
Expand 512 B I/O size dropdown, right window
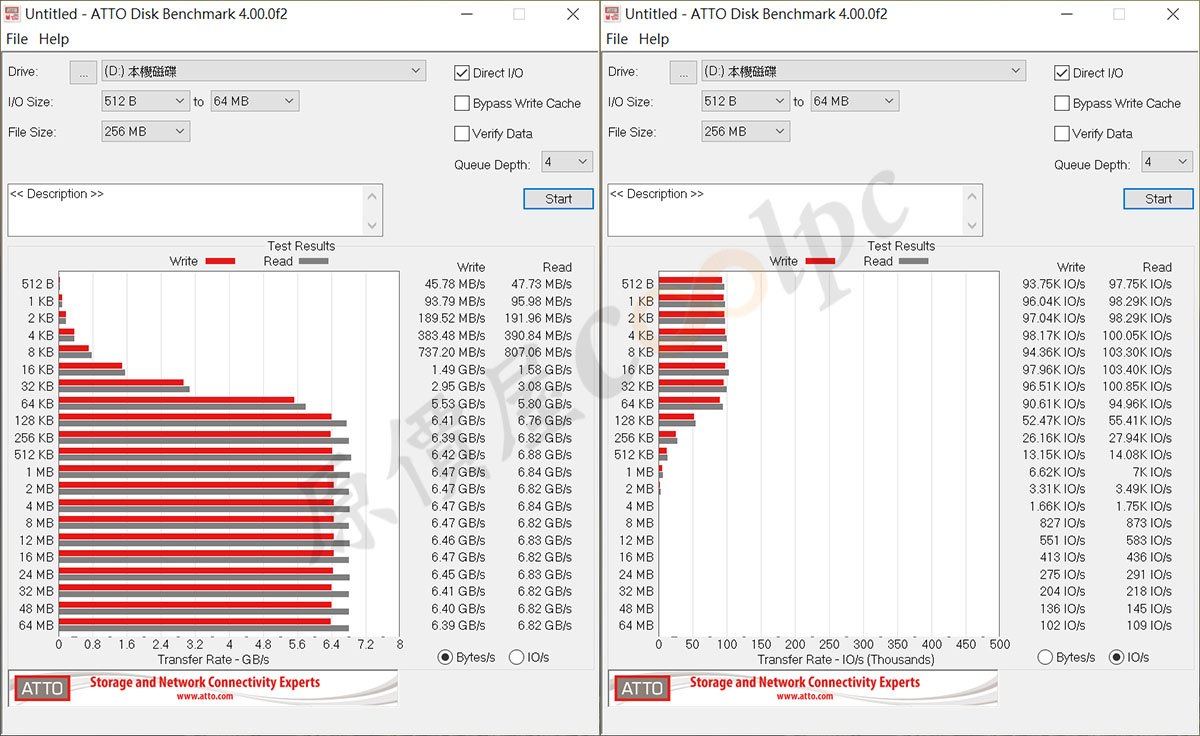746,101
